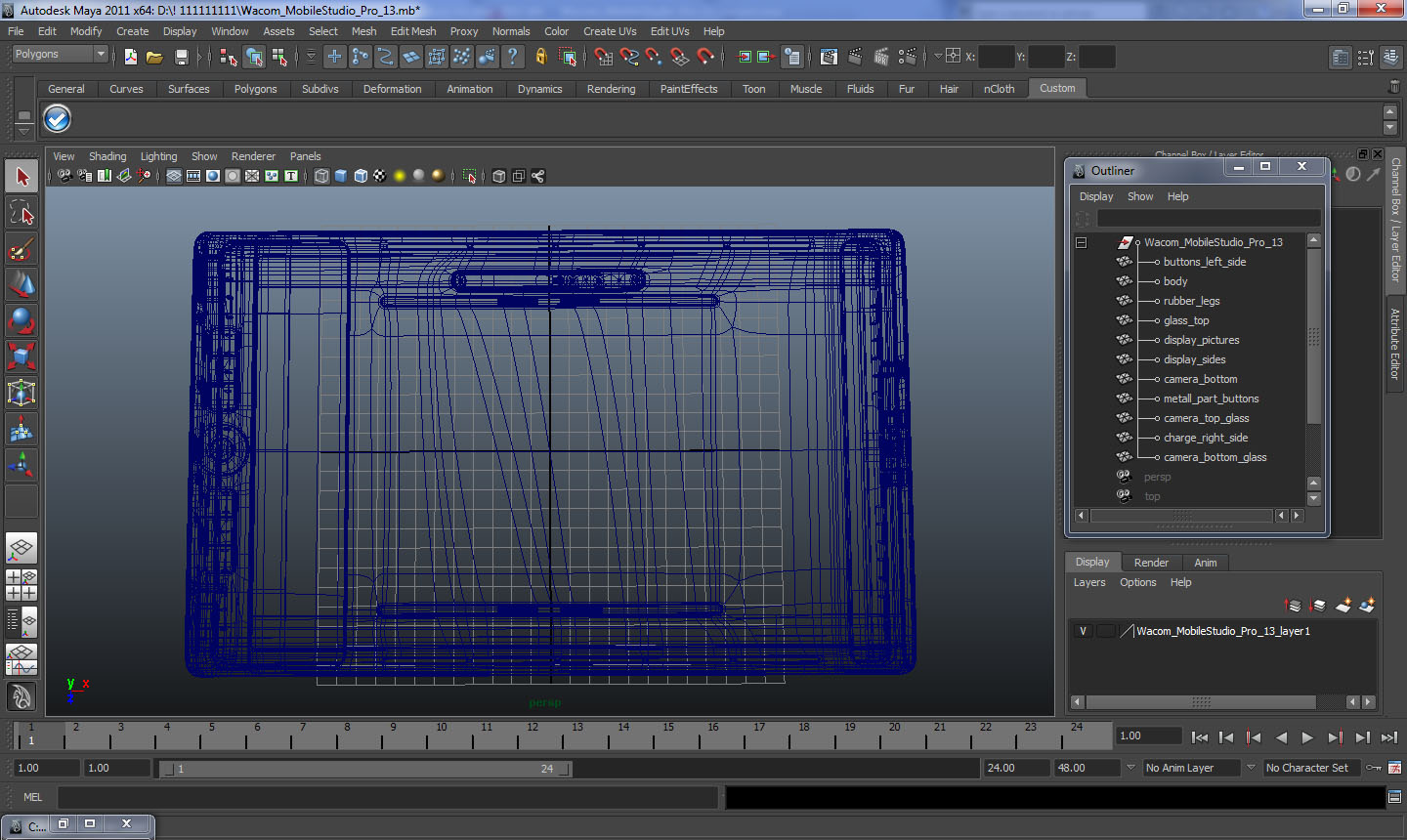
Task: Open the Edit Mesh menu
Action: pyautogui.click(x=413, y=31)
